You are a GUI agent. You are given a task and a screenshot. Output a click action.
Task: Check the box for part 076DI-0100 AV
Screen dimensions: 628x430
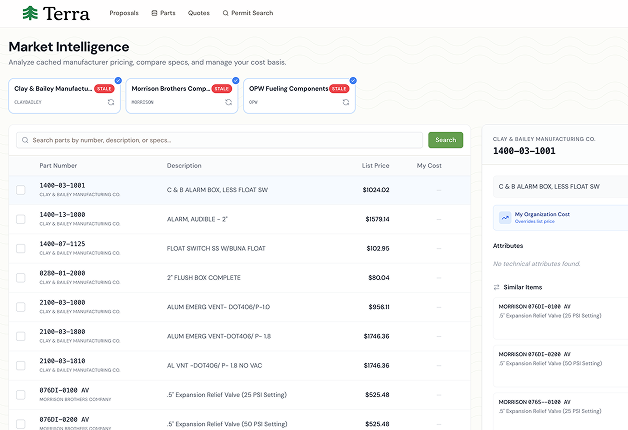(x=20, y=395)
